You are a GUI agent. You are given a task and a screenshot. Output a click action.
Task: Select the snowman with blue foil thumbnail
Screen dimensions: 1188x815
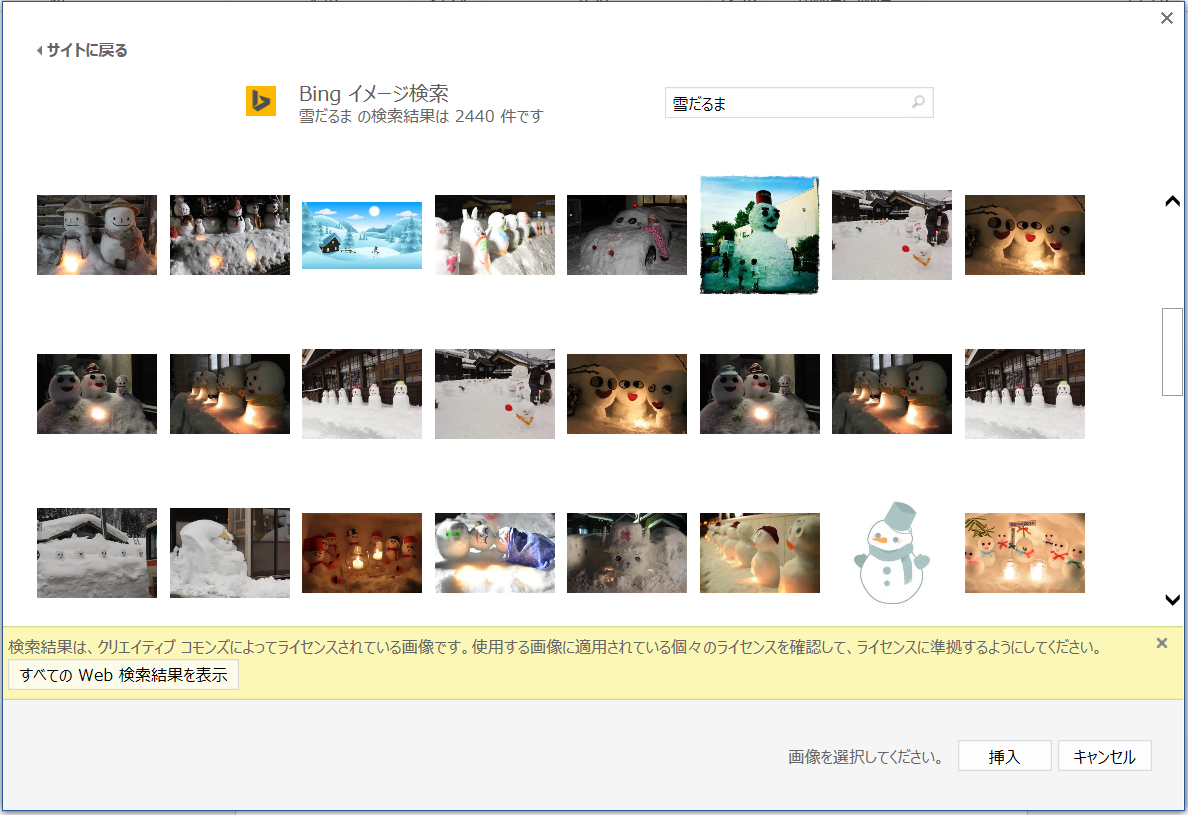[495, 553]
